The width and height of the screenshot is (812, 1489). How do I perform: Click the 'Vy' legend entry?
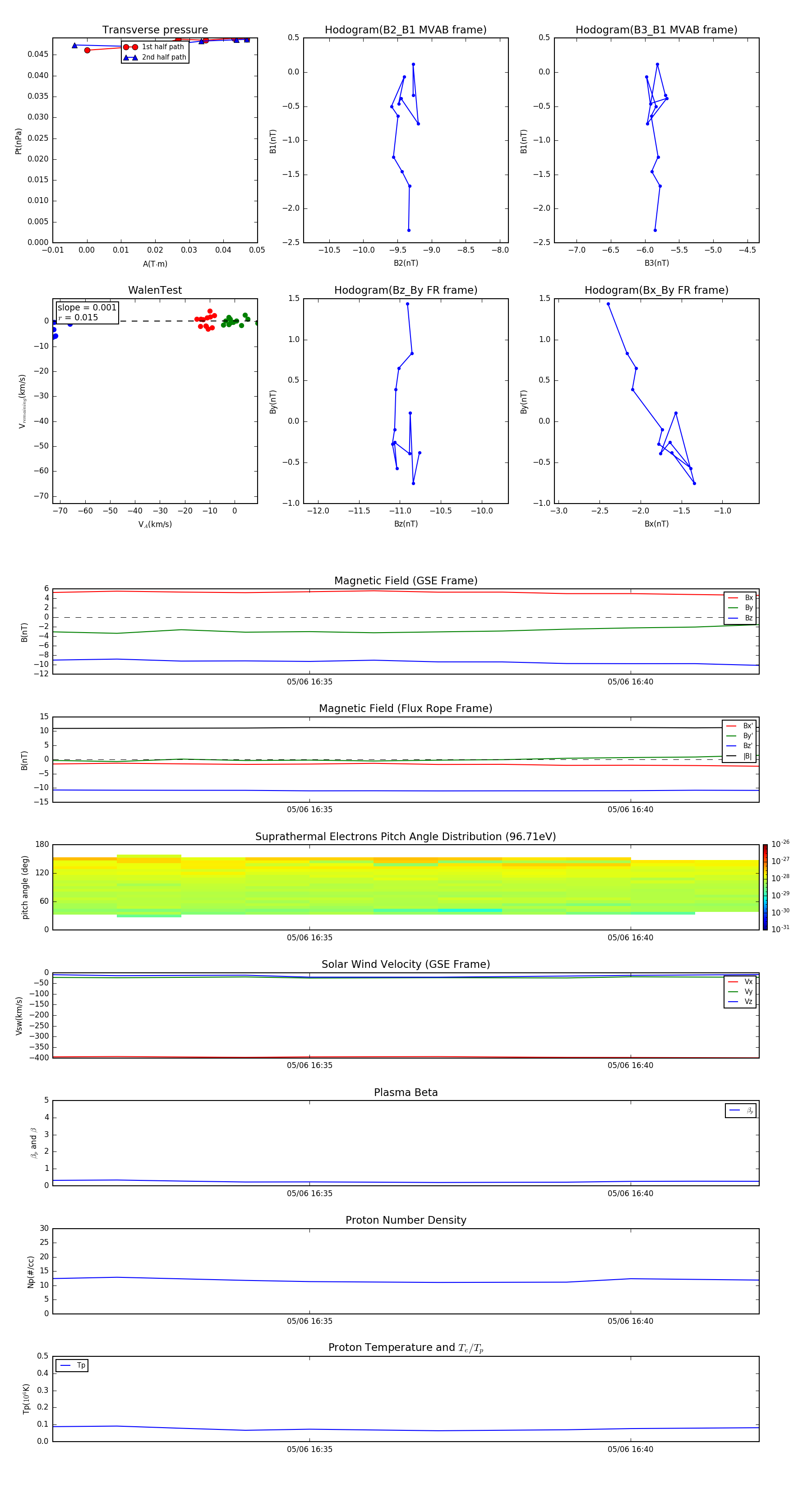pos(740,991)
